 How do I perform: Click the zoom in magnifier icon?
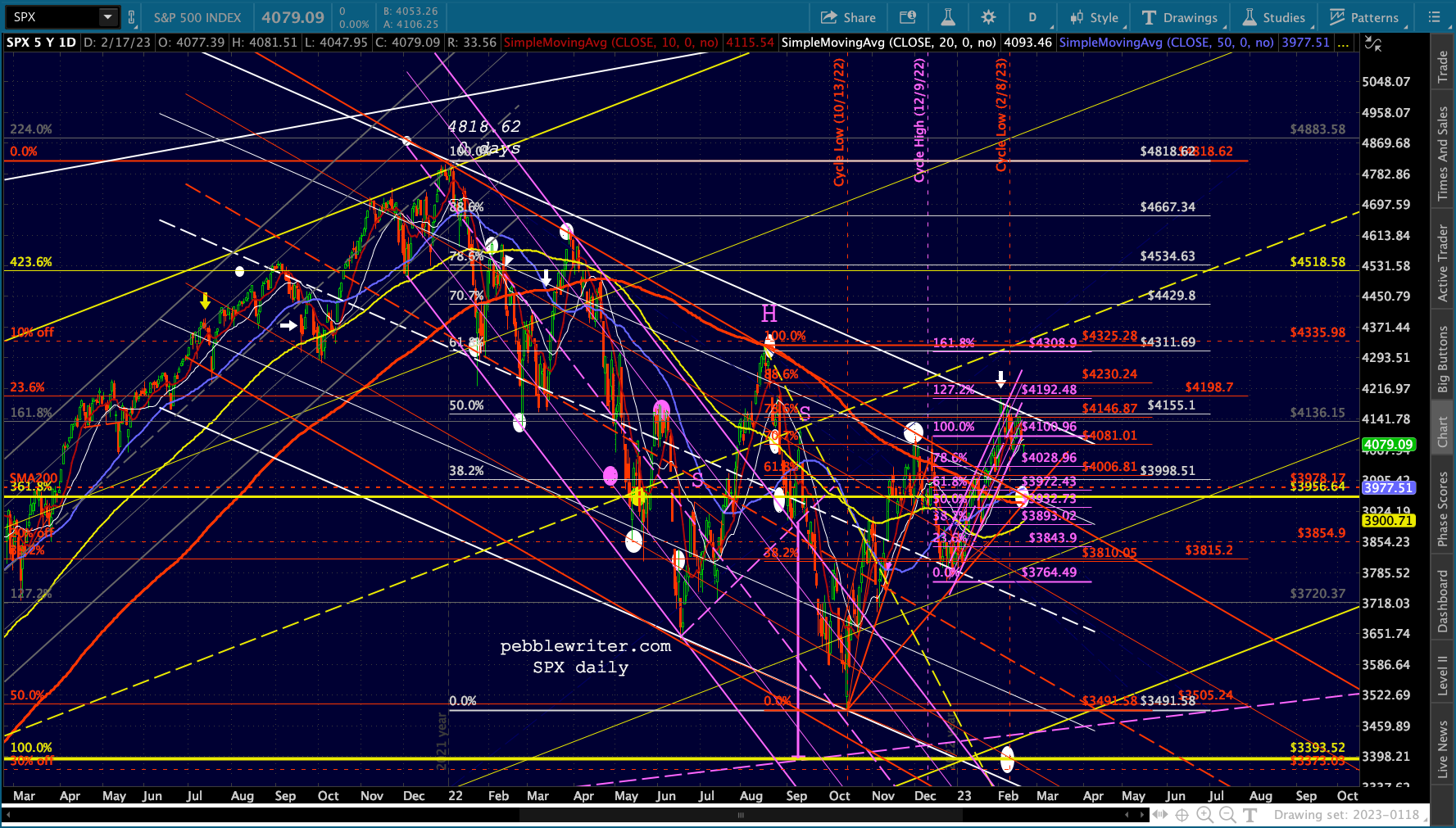click(1204, 815)
